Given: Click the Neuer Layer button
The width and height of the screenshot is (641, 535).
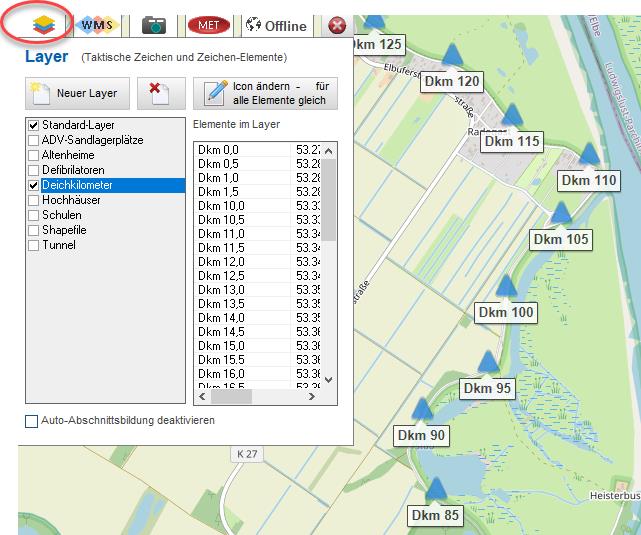Looking at the screenshot, I should [x=76, y=93].
